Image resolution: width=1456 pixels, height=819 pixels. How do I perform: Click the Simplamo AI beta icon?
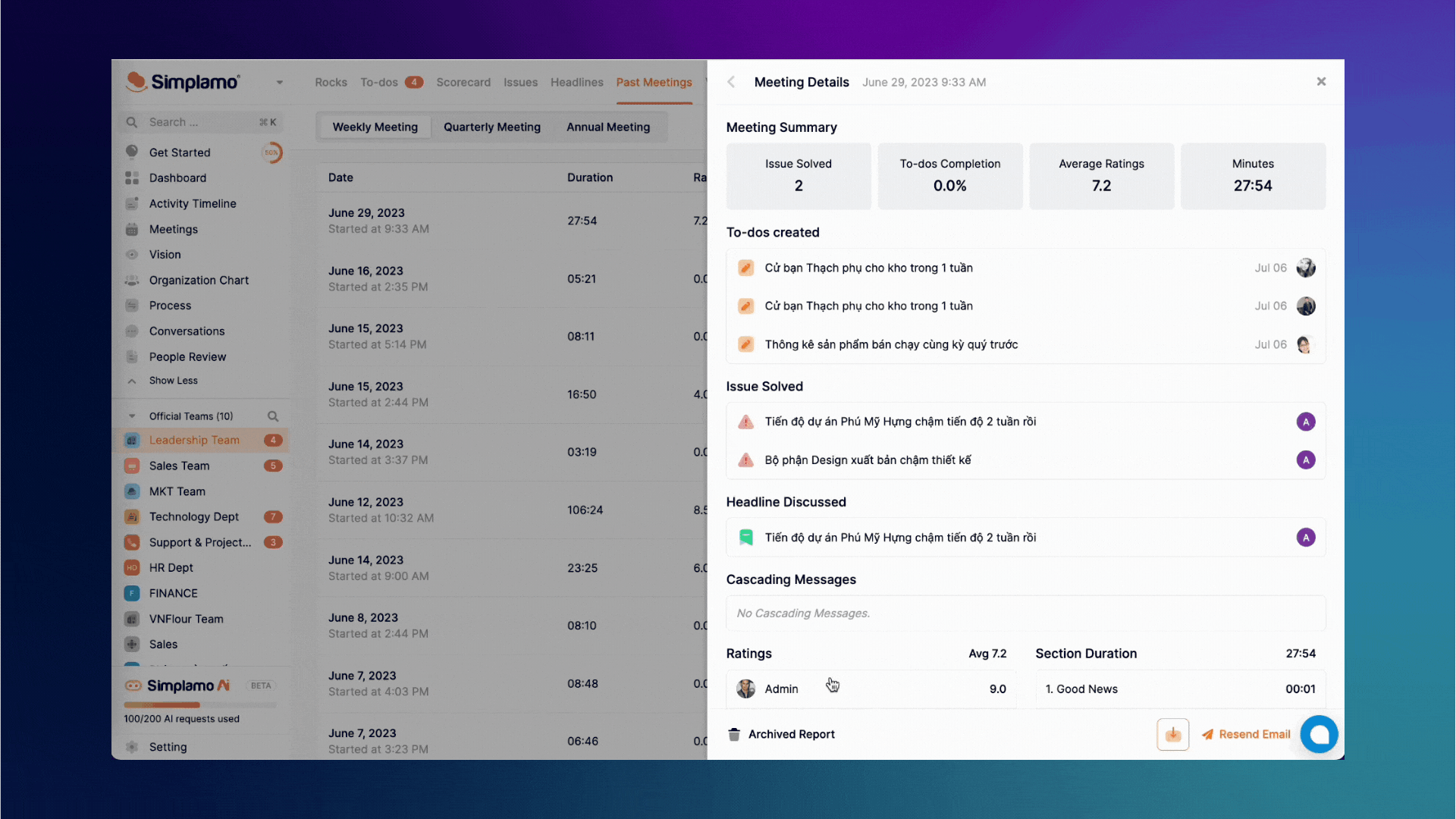pos(134,684)
